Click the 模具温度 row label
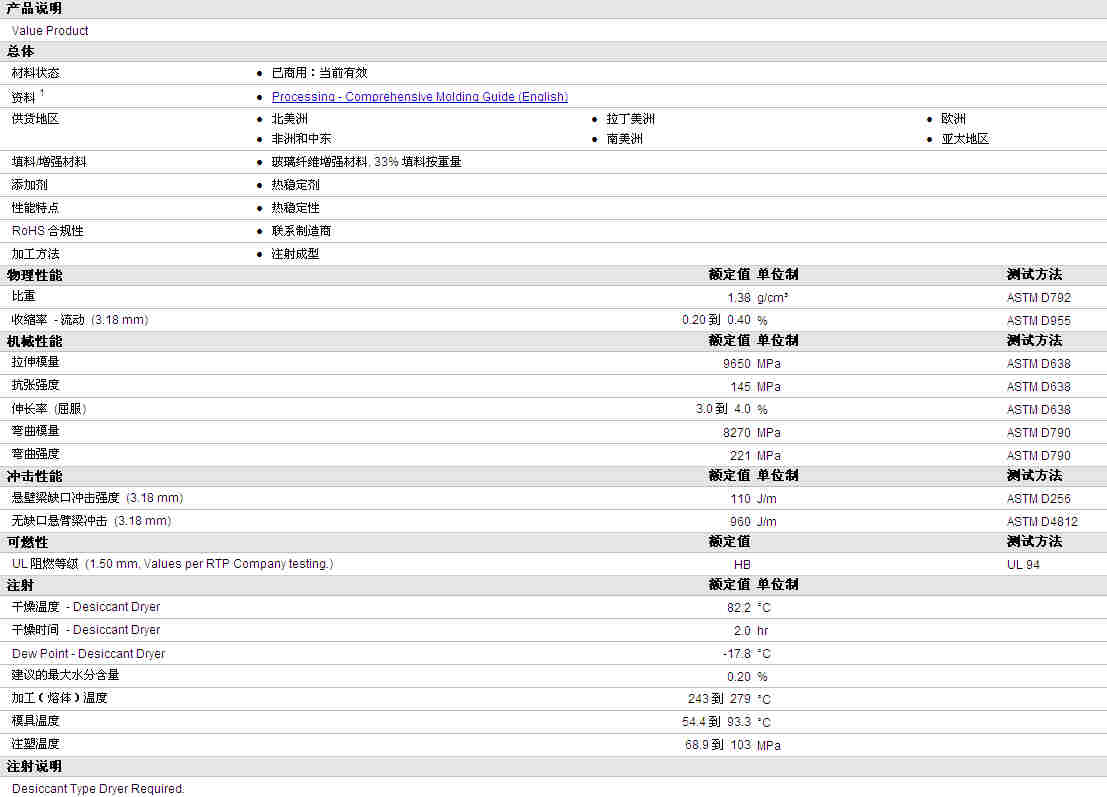 [35, 721]
